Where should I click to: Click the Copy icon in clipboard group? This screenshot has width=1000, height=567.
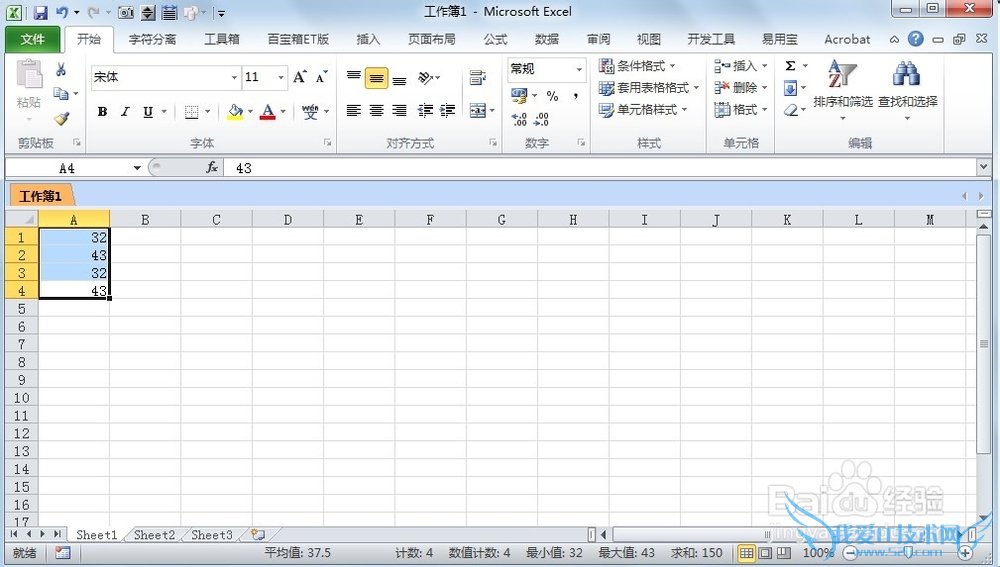pyautogui.click(x=61, y=94)
